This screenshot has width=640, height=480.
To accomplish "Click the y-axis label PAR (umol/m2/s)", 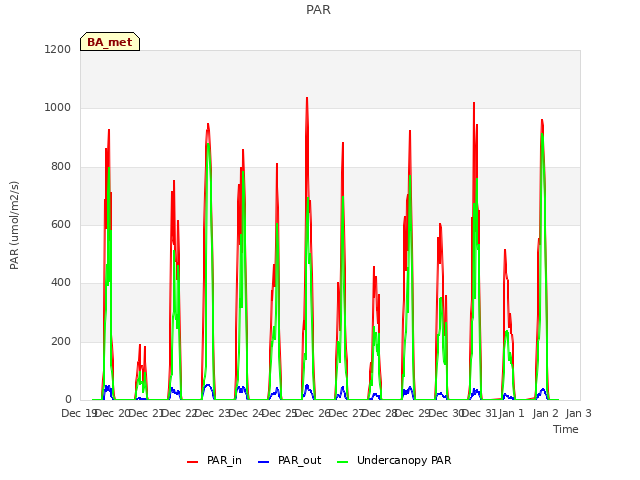I will point(14,225).
